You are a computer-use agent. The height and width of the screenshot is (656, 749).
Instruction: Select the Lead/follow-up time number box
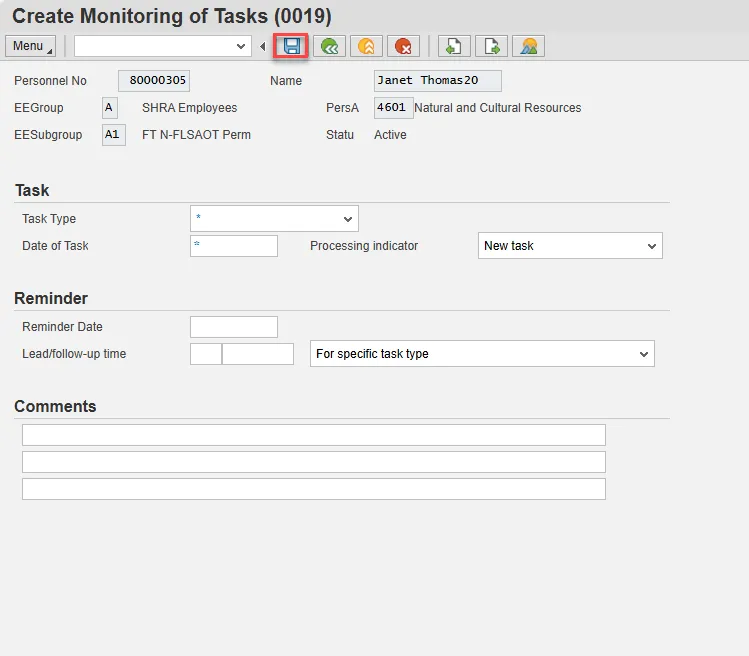tap(206, 354)
